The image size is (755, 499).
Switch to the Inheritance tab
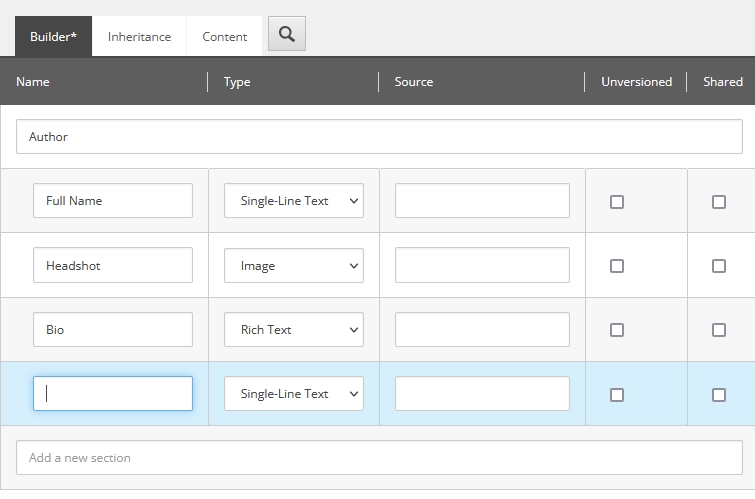click(x=139, y=37)
